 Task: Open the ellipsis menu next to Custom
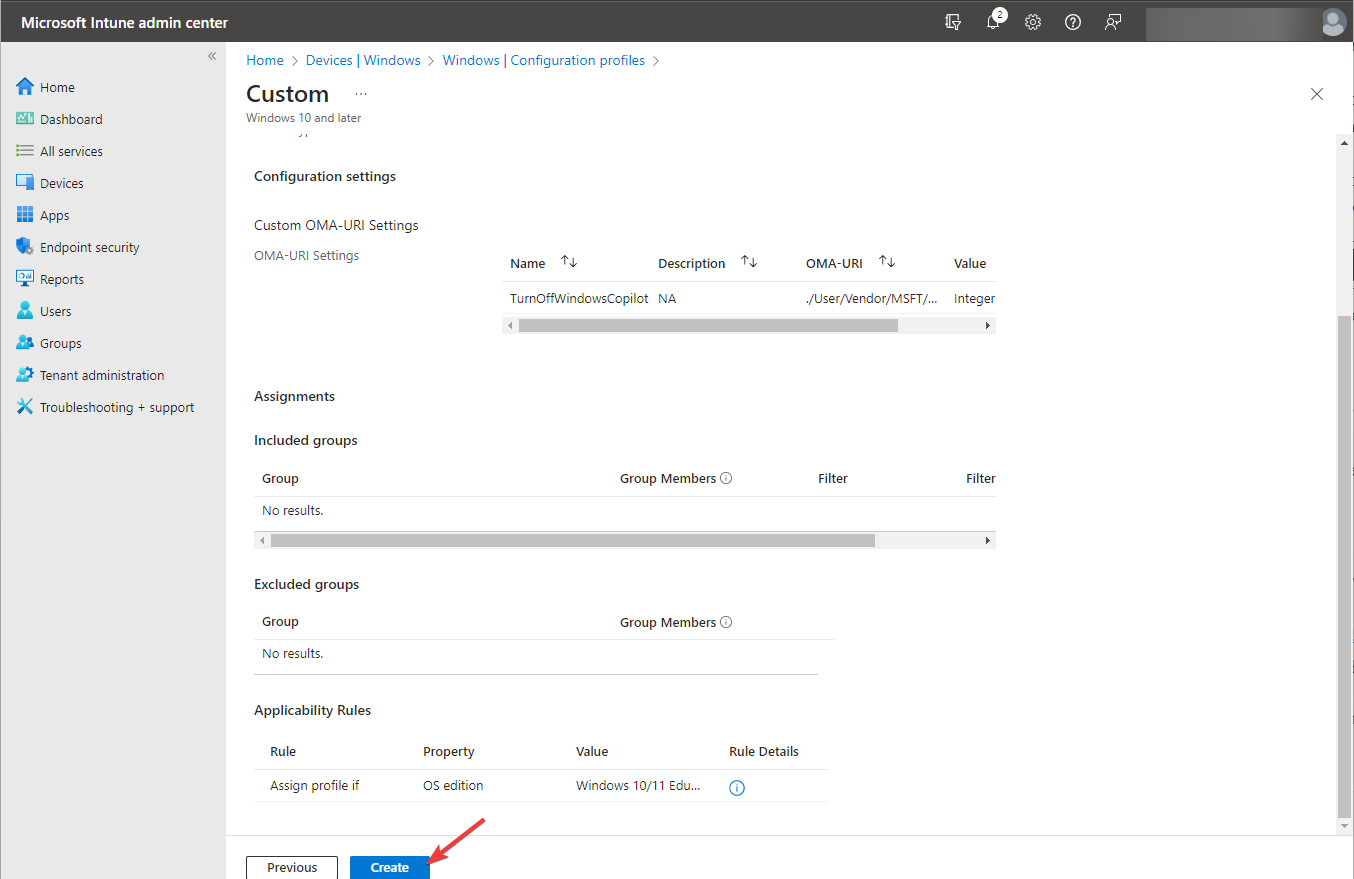[361, 94]
